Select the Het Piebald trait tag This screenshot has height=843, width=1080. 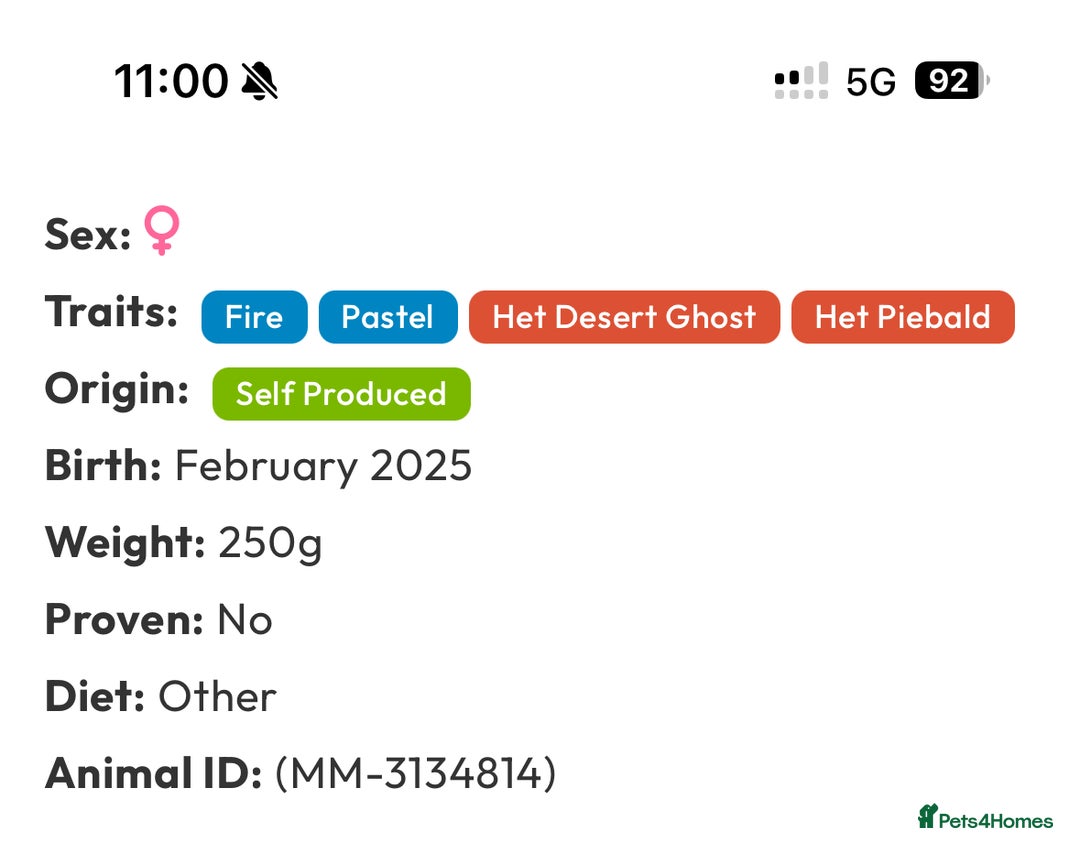[x=903, y=317]
